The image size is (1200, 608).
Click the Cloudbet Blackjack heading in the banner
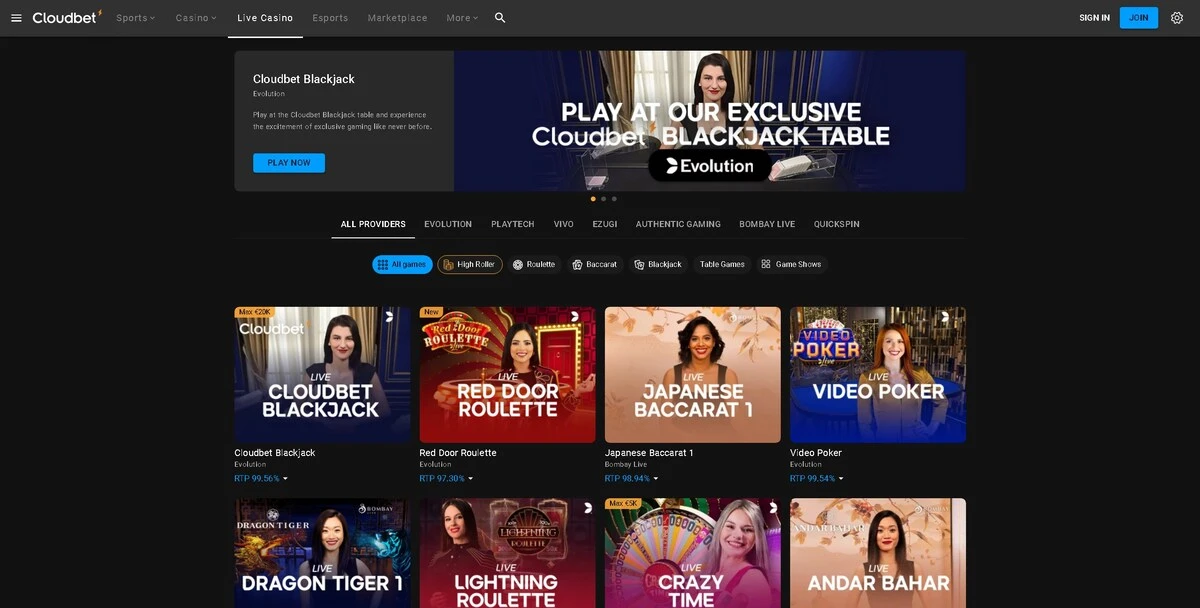point(304,79)
